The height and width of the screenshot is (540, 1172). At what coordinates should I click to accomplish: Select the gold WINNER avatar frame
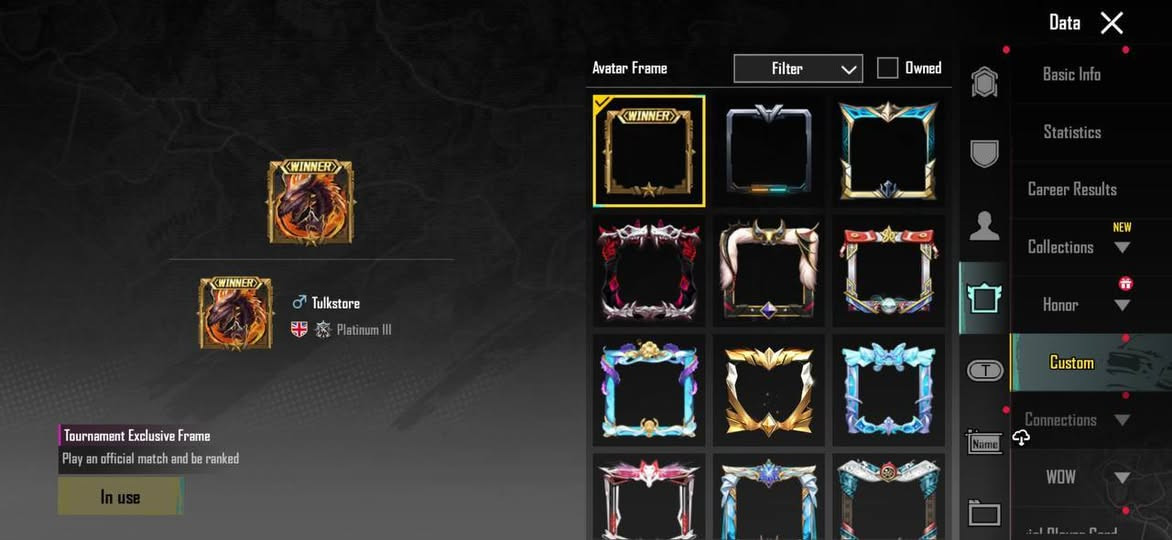pos(649,150)
